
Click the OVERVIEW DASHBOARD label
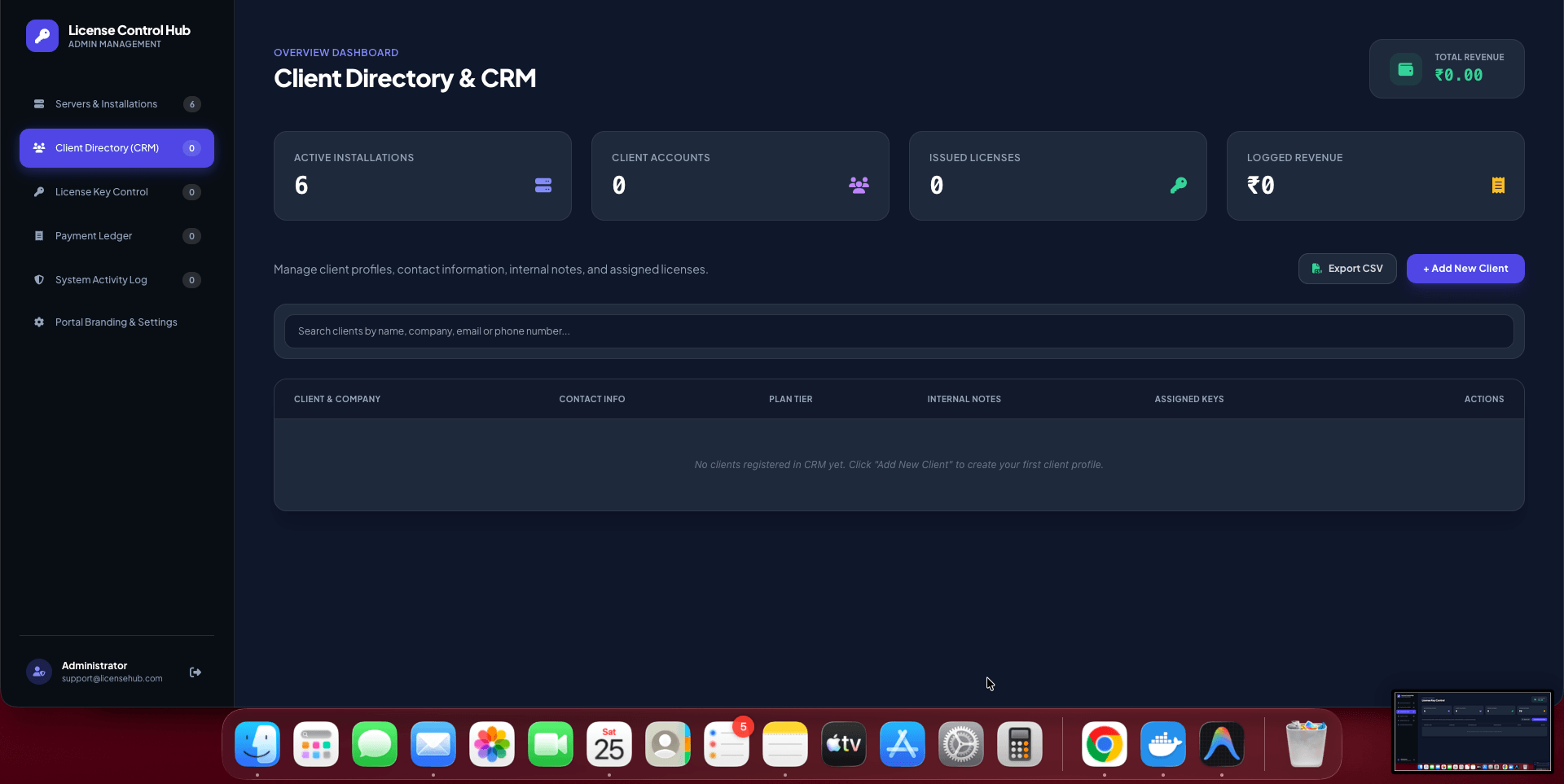tap(336, 53)
